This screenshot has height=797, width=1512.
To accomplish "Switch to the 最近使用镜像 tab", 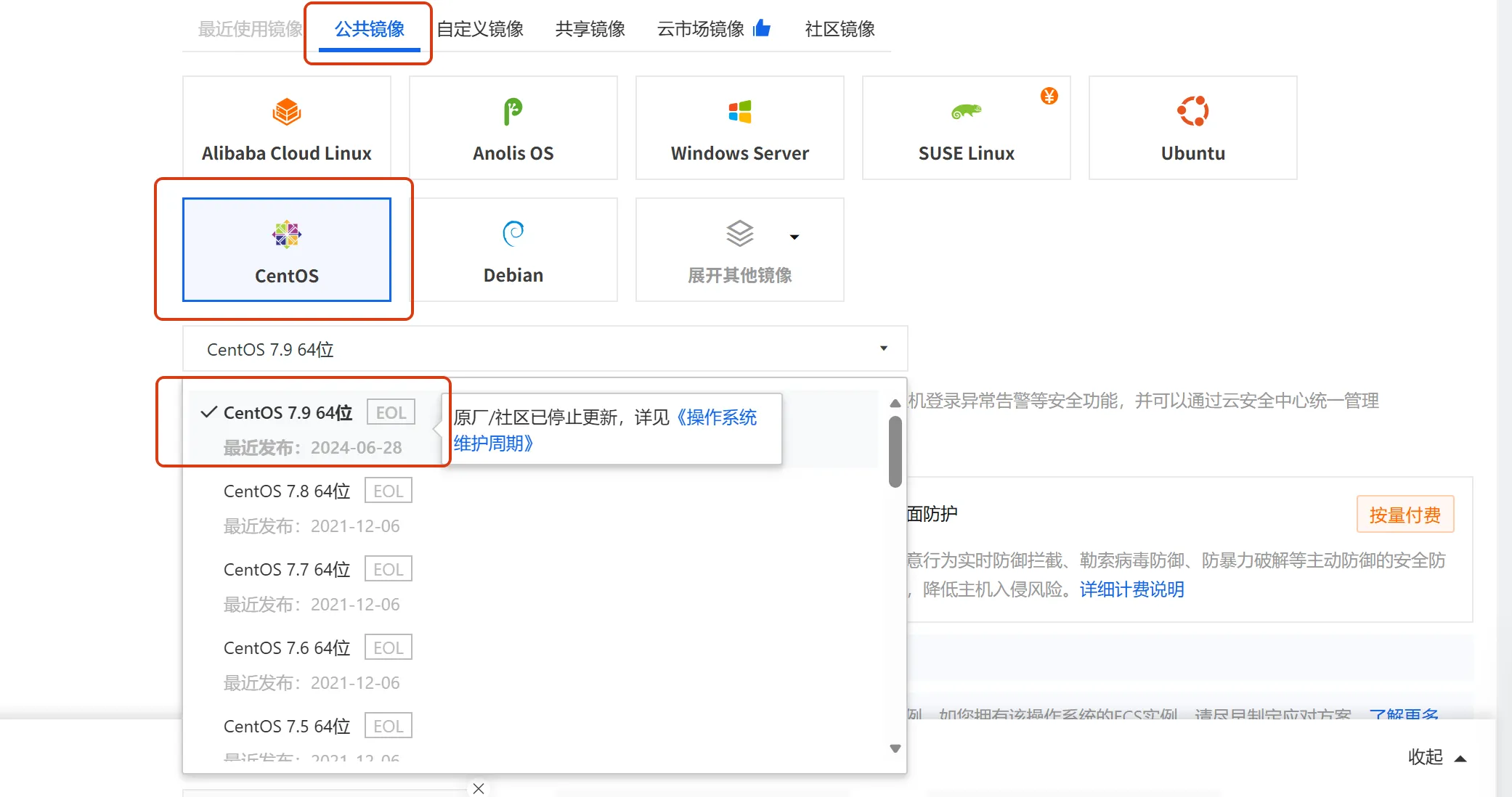I will pos(251,29).
